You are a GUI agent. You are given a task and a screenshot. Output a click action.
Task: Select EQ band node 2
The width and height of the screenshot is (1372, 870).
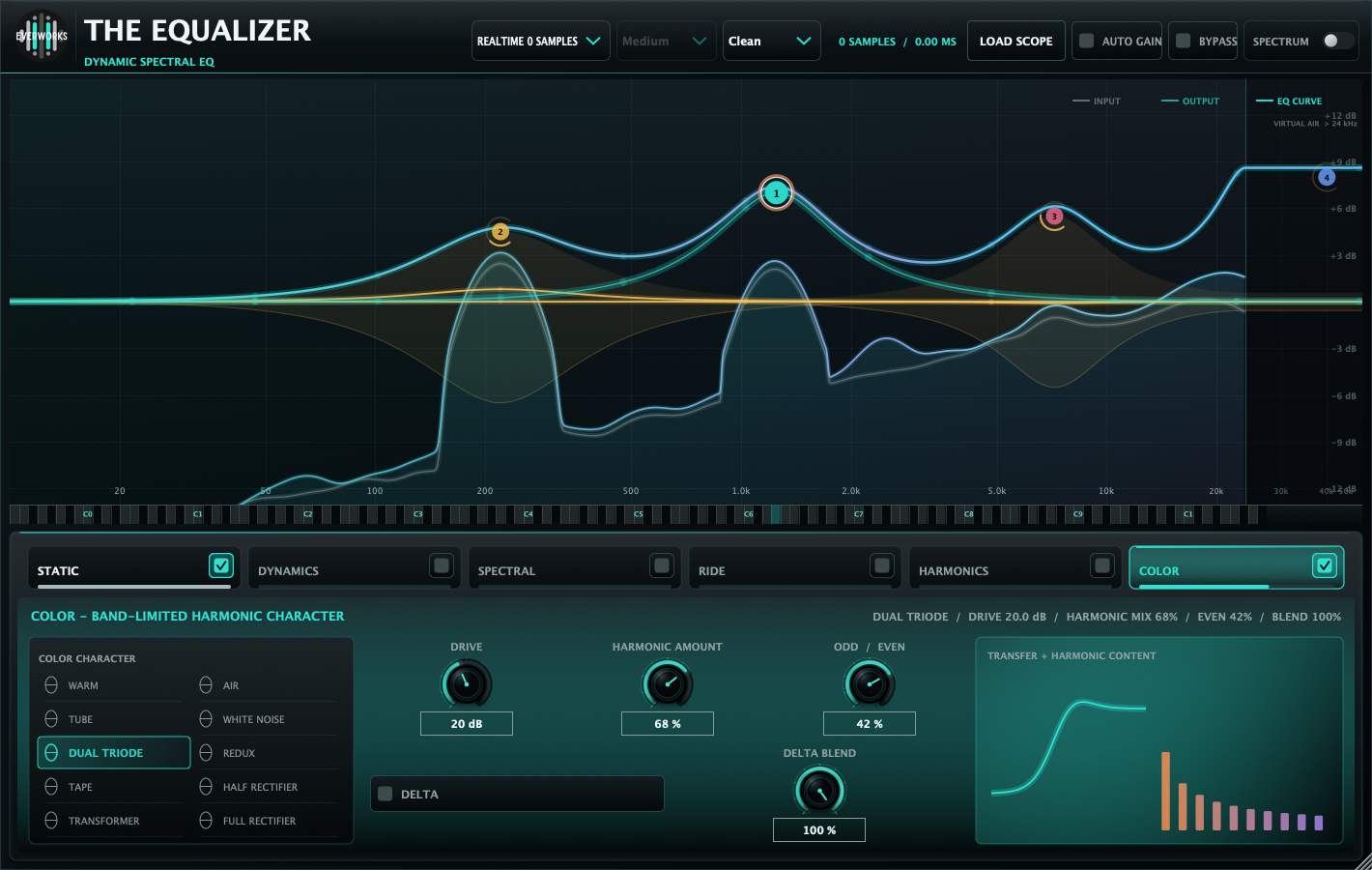500,232
